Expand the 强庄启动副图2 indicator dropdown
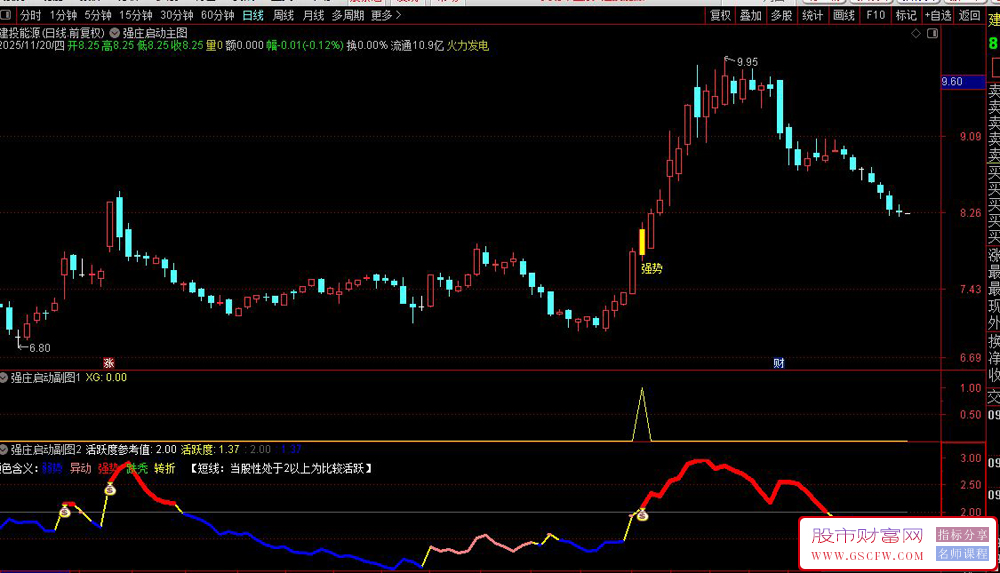 tap(4, 449)
